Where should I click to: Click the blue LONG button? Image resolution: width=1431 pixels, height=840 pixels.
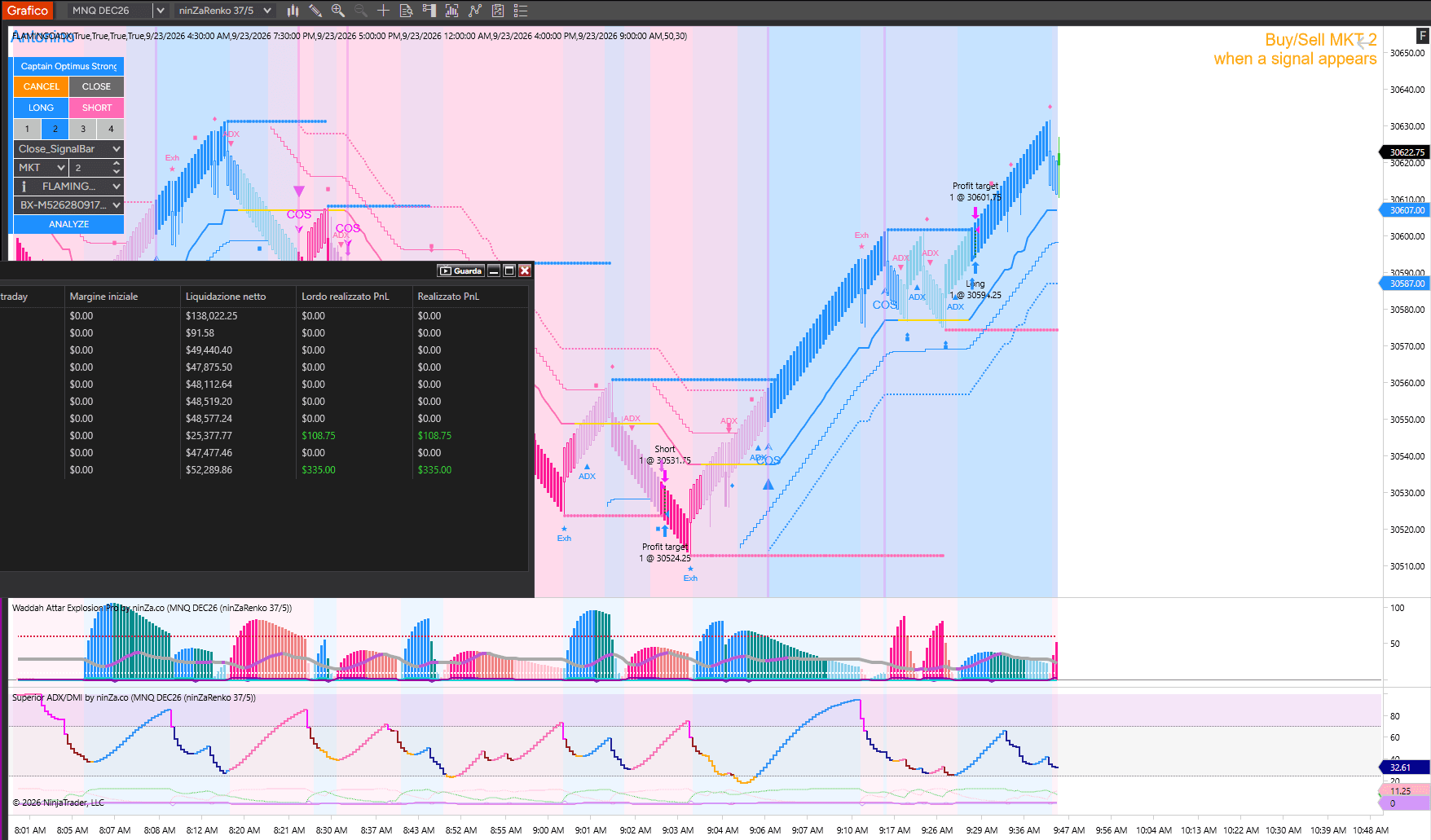[41, 108]
